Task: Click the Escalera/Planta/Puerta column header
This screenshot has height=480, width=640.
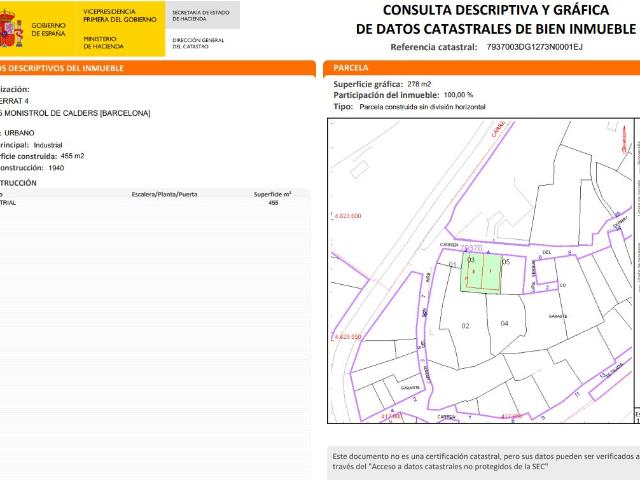Action: [x=165, y=193]
